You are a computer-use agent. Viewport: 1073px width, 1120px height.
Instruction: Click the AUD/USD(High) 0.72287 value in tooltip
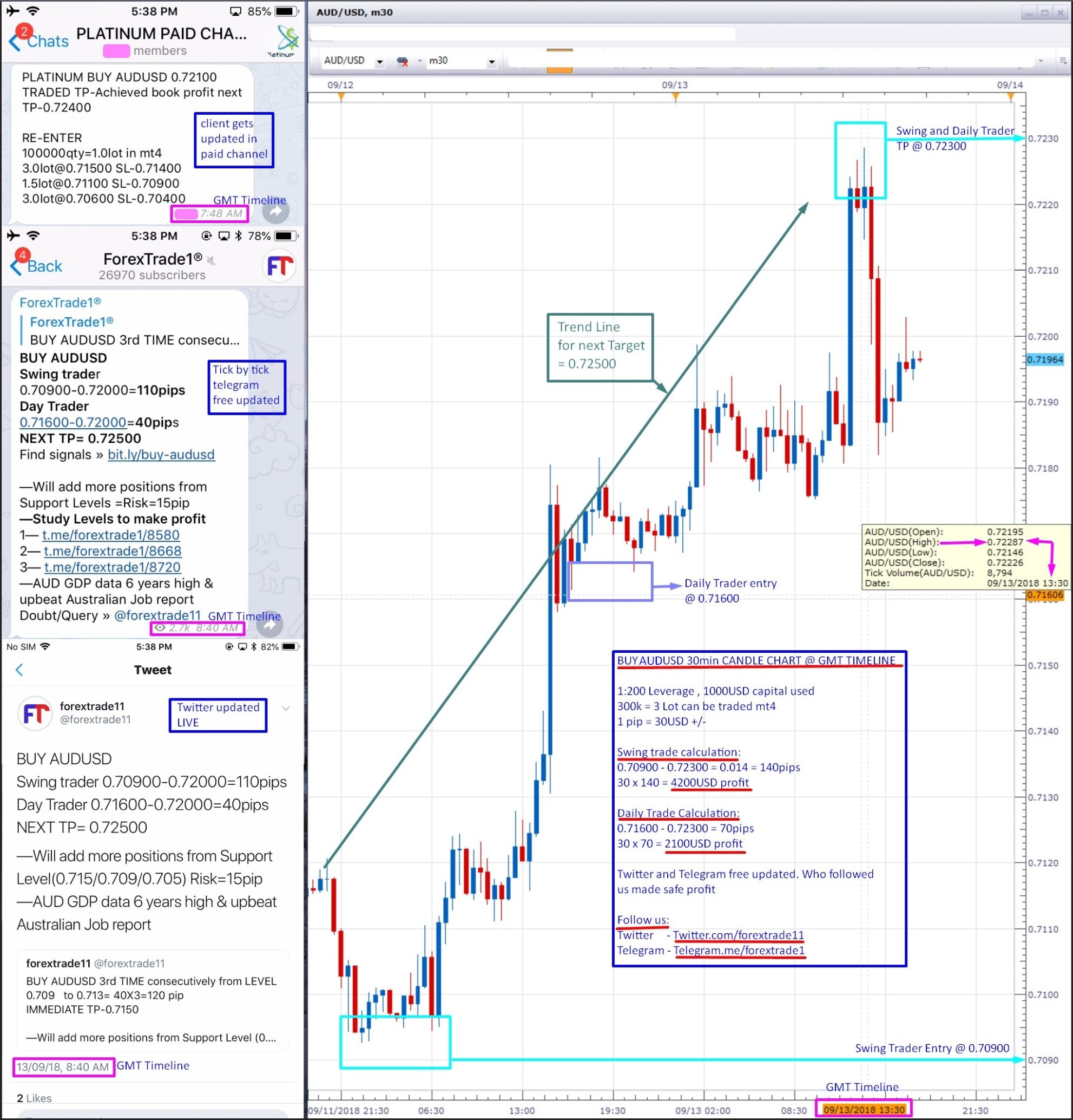click(1005, 542)
